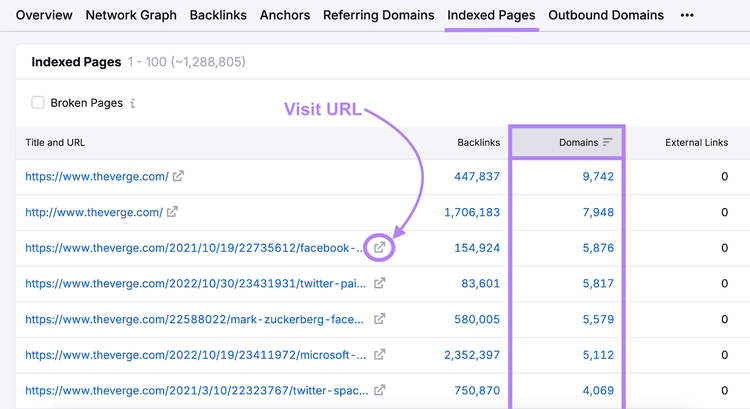Click the External Links column header
The image size is (750, 409).
[x=696, y=143]
